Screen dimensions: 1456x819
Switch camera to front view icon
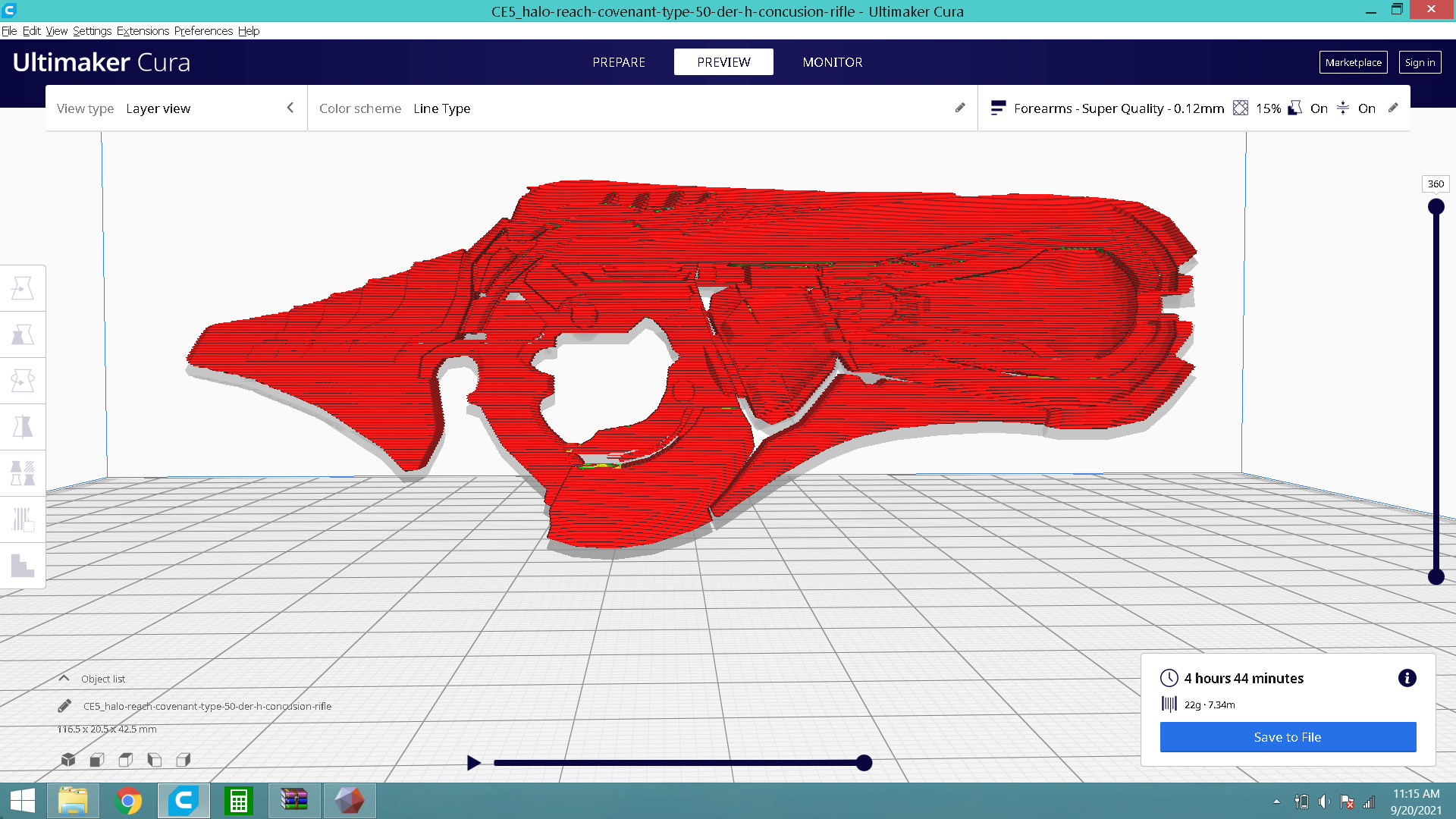[97, 759]
